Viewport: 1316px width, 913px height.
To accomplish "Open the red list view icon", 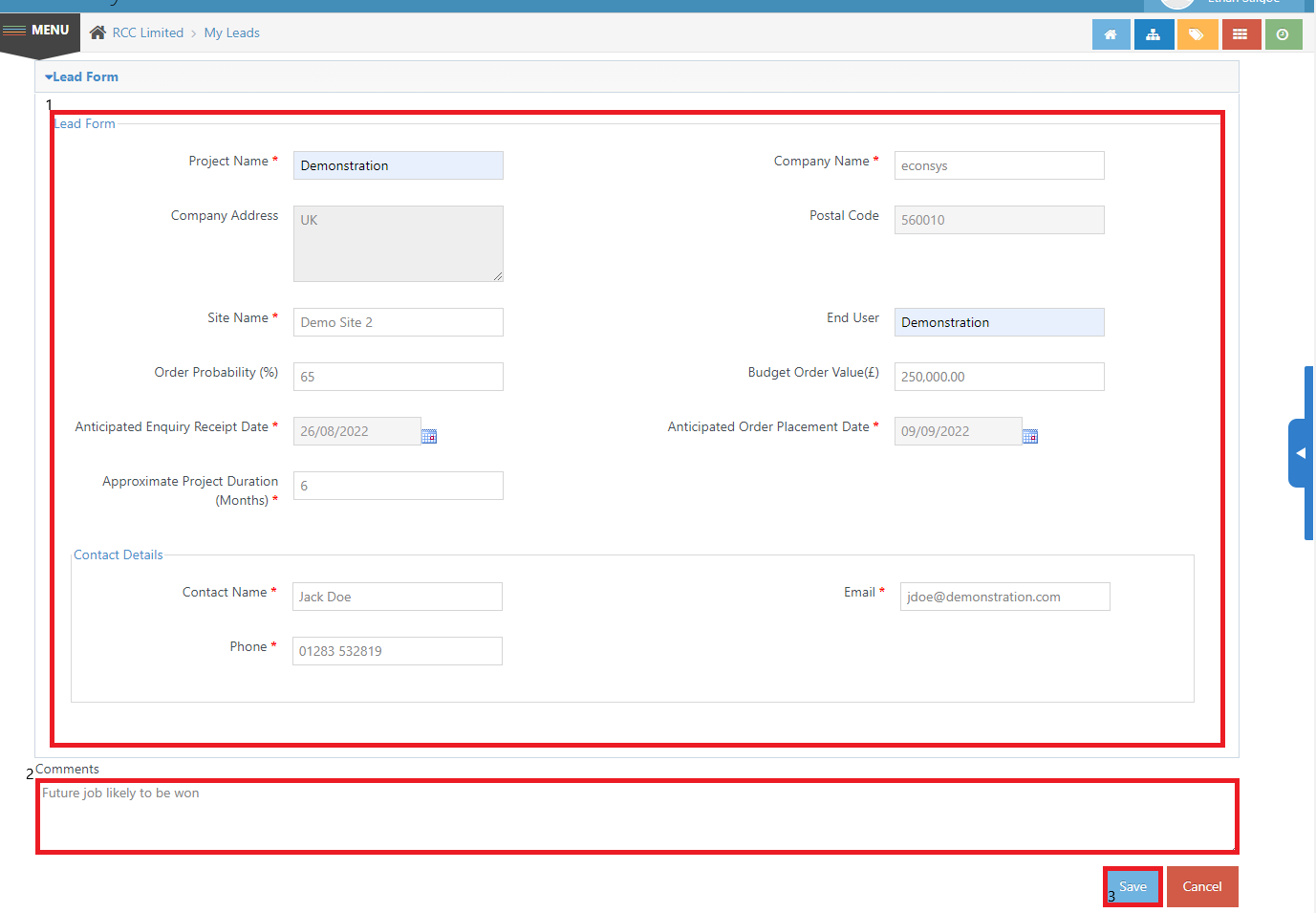I will tap(1240, 34).
